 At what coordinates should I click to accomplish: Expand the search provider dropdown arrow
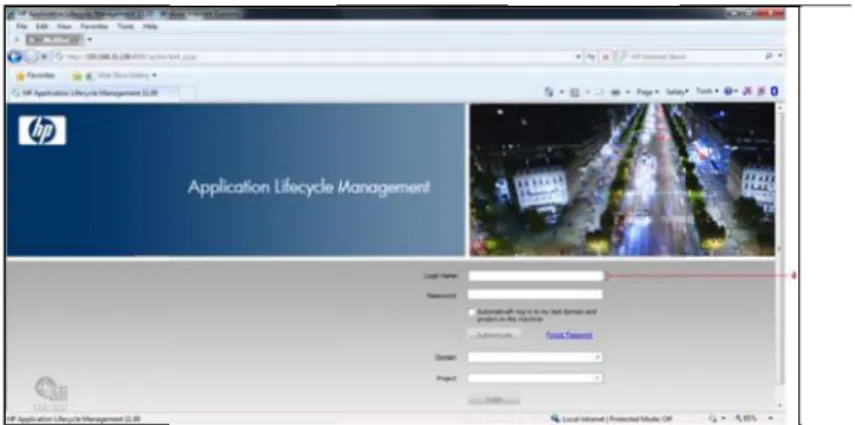(780, 56)
